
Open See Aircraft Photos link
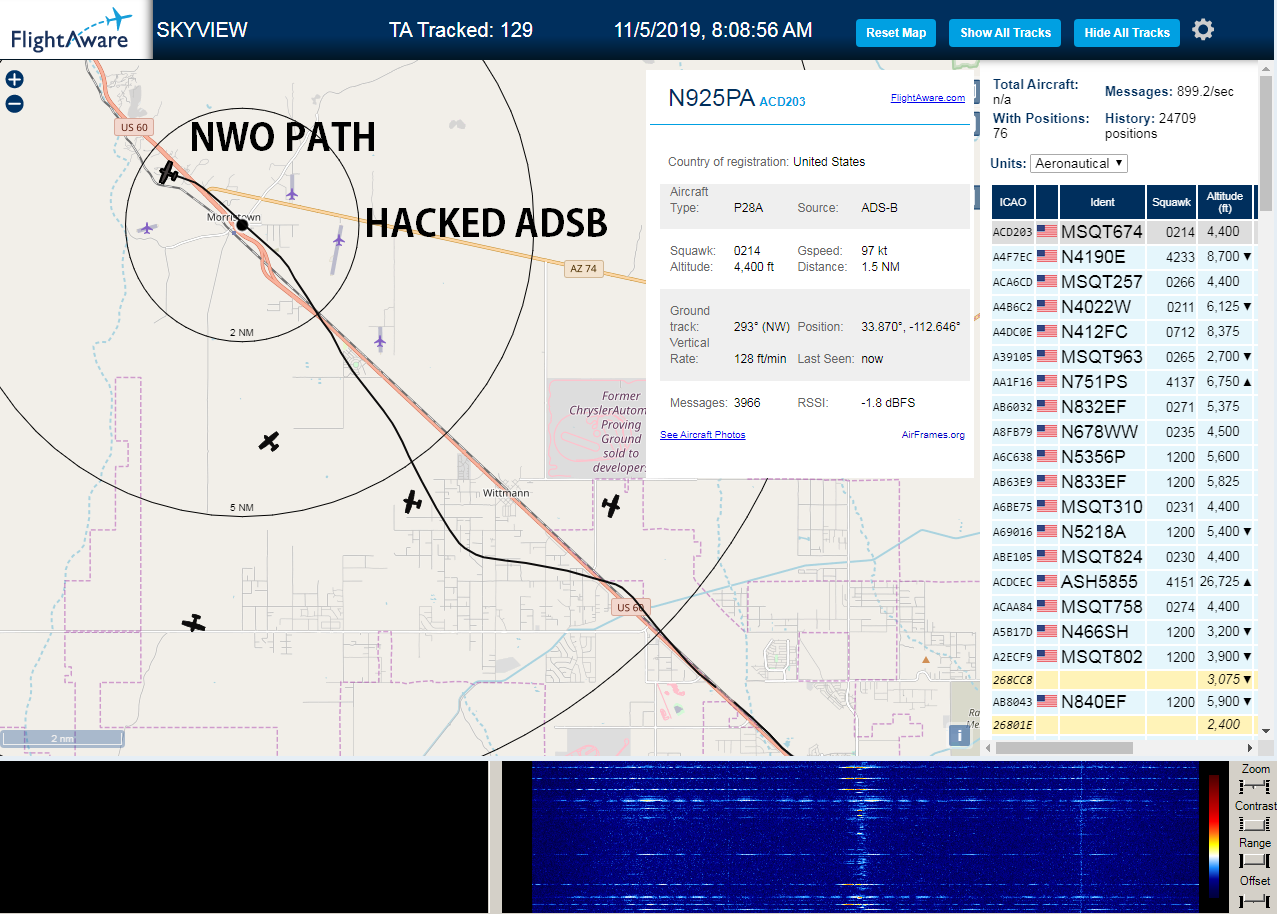702,435
